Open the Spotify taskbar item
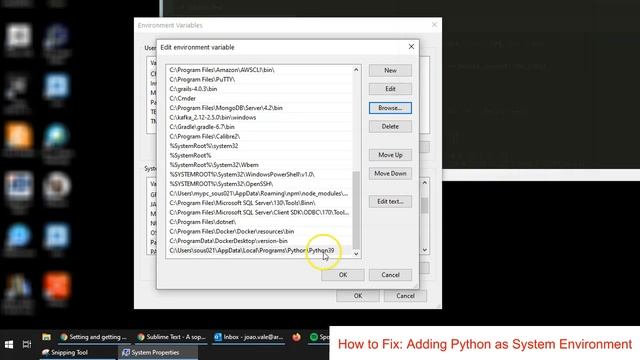 [x=319, y=337]
